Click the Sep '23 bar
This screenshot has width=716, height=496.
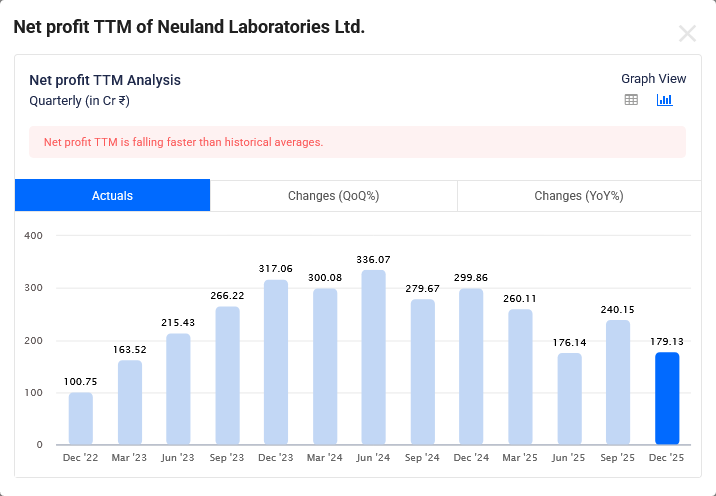[227, 375]
